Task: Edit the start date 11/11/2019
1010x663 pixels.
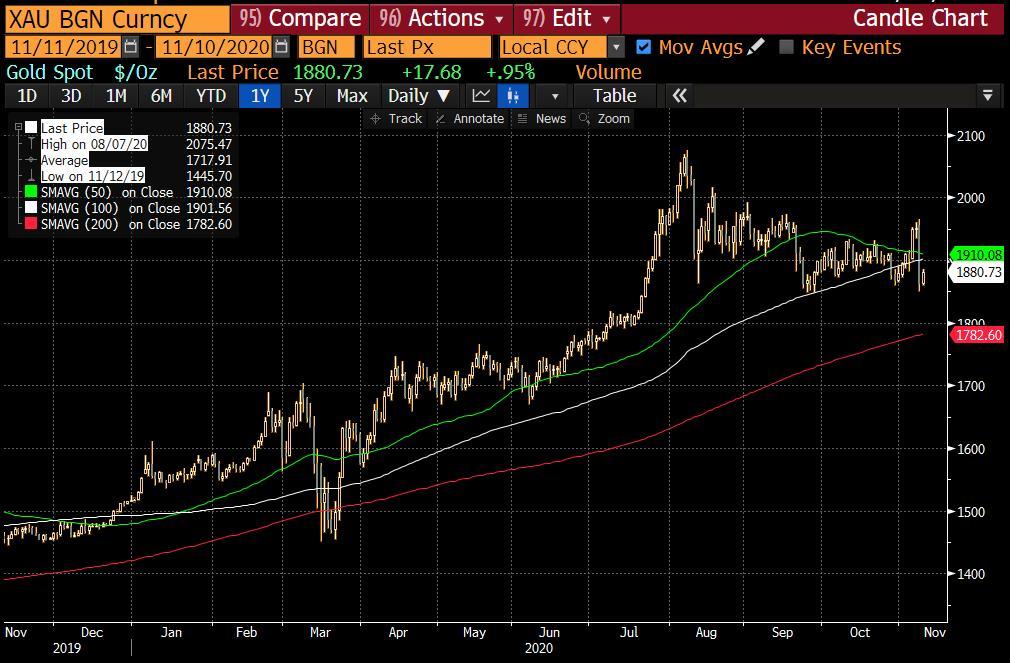Action: 63,47
